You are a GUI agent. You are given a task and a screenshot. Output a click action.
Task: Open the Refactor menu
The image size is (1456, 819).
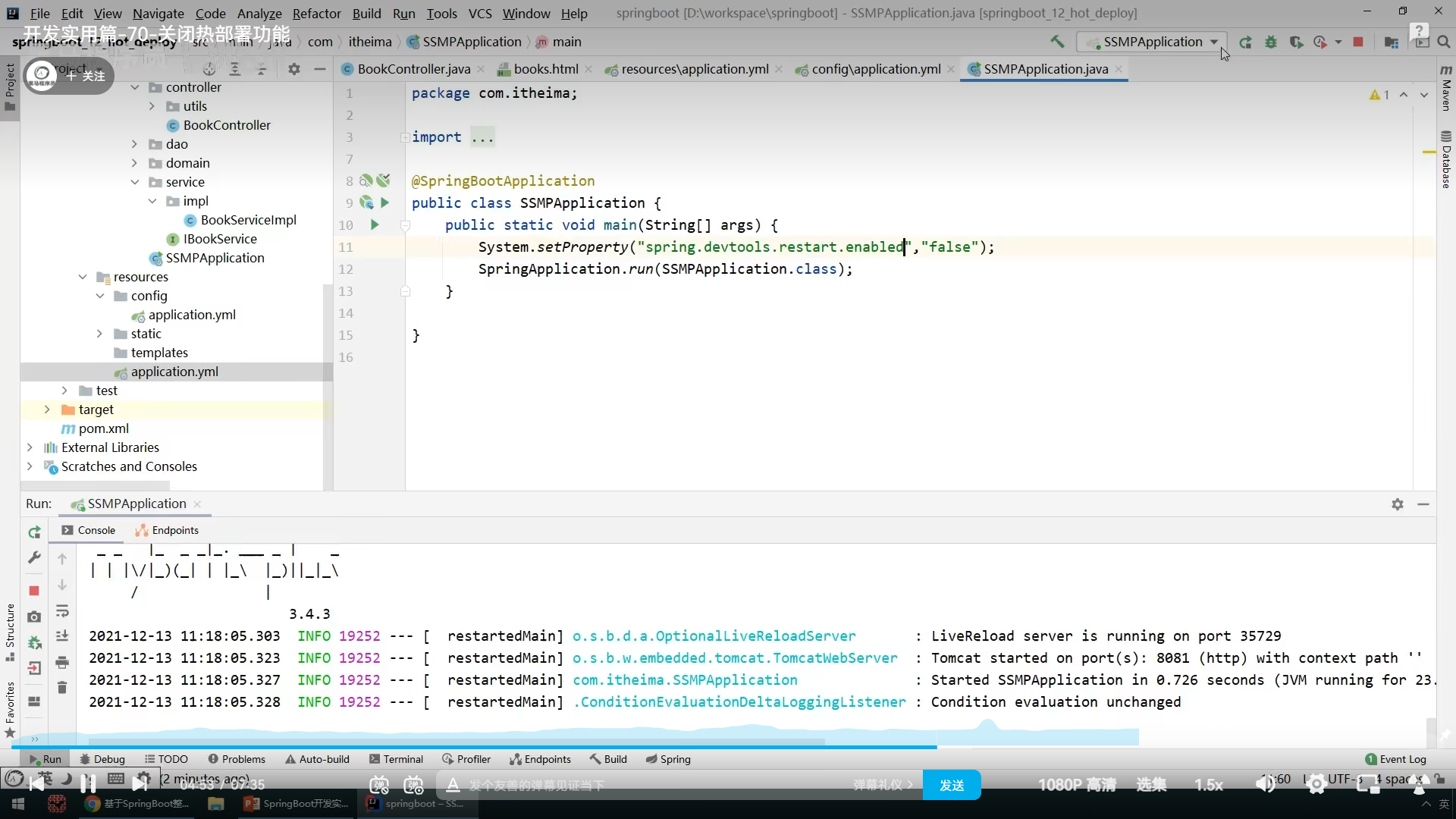pos(316,13)
